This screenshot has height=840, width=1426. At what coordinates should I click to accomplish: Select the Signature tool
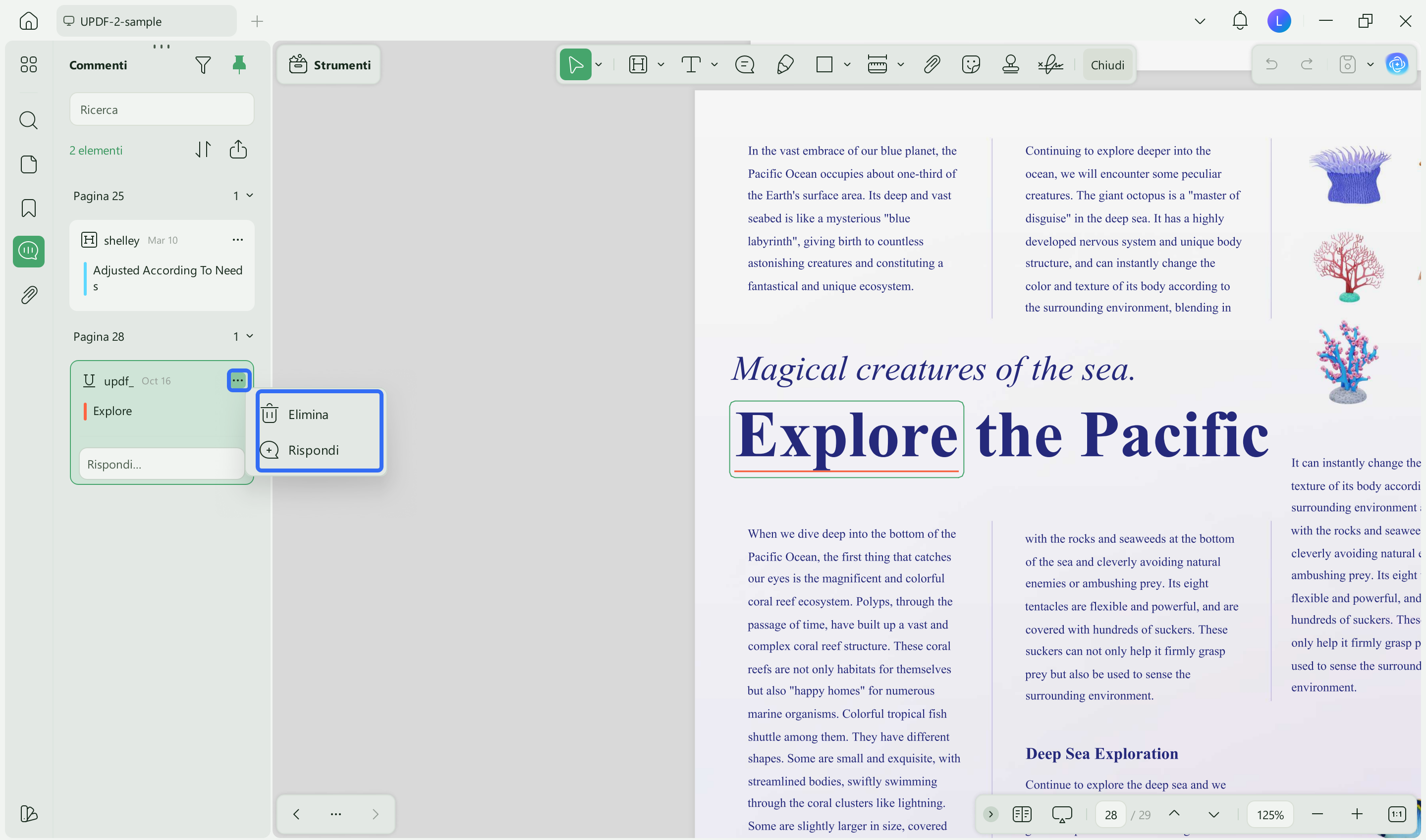pos(1051,64)
